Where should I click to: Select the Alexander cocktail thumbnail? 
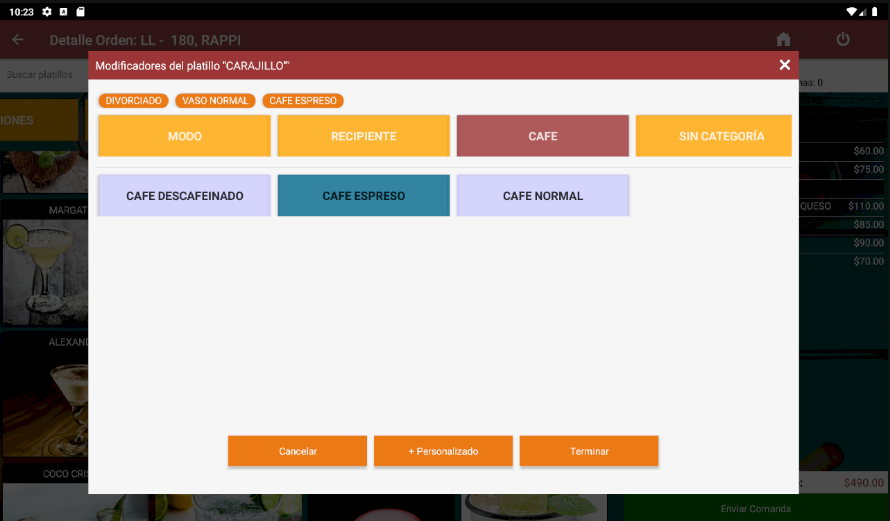pos(45,403)
